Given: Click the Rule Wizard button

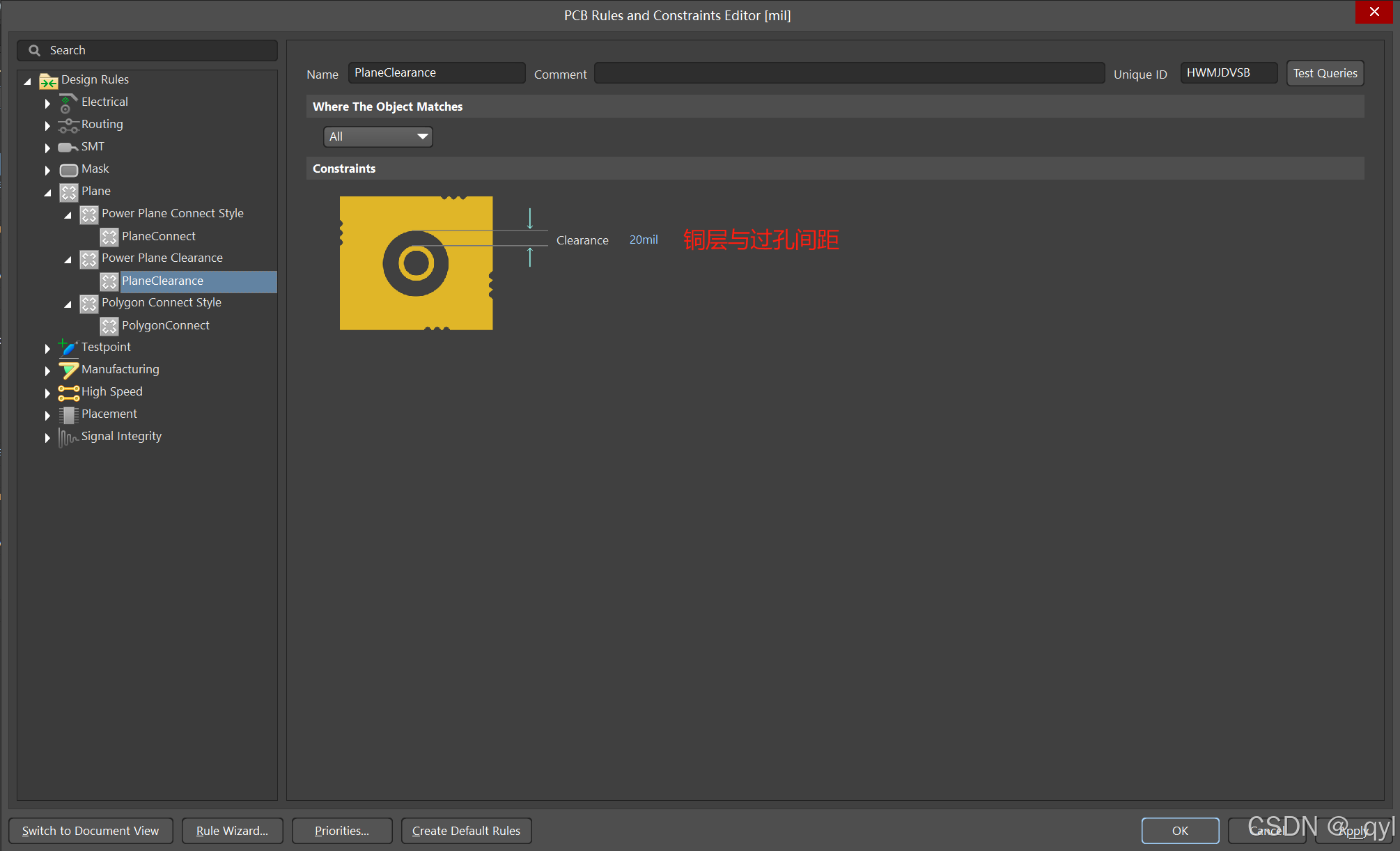Looking at the screenshot, I should coord(232,830).
